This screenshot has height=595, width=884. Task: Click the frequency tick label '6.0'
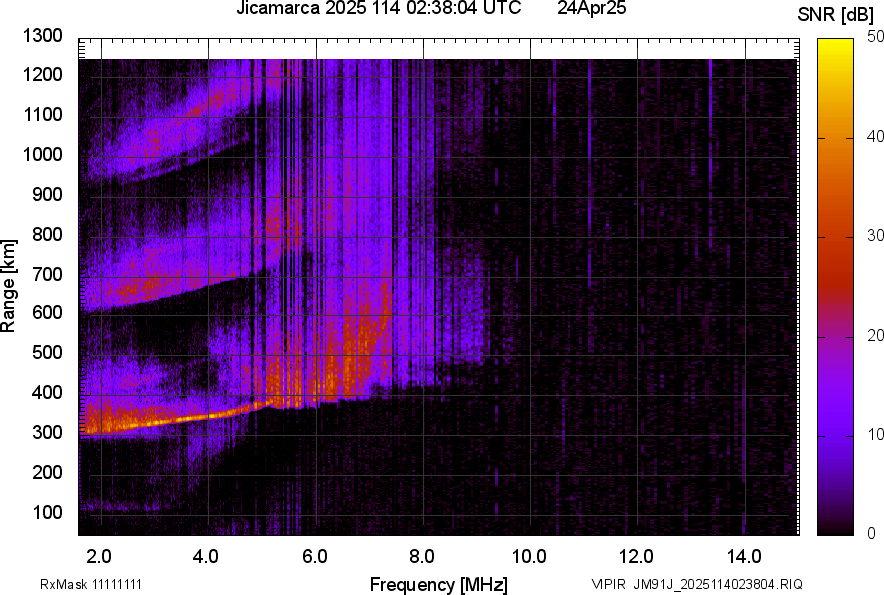click(314, 557)
